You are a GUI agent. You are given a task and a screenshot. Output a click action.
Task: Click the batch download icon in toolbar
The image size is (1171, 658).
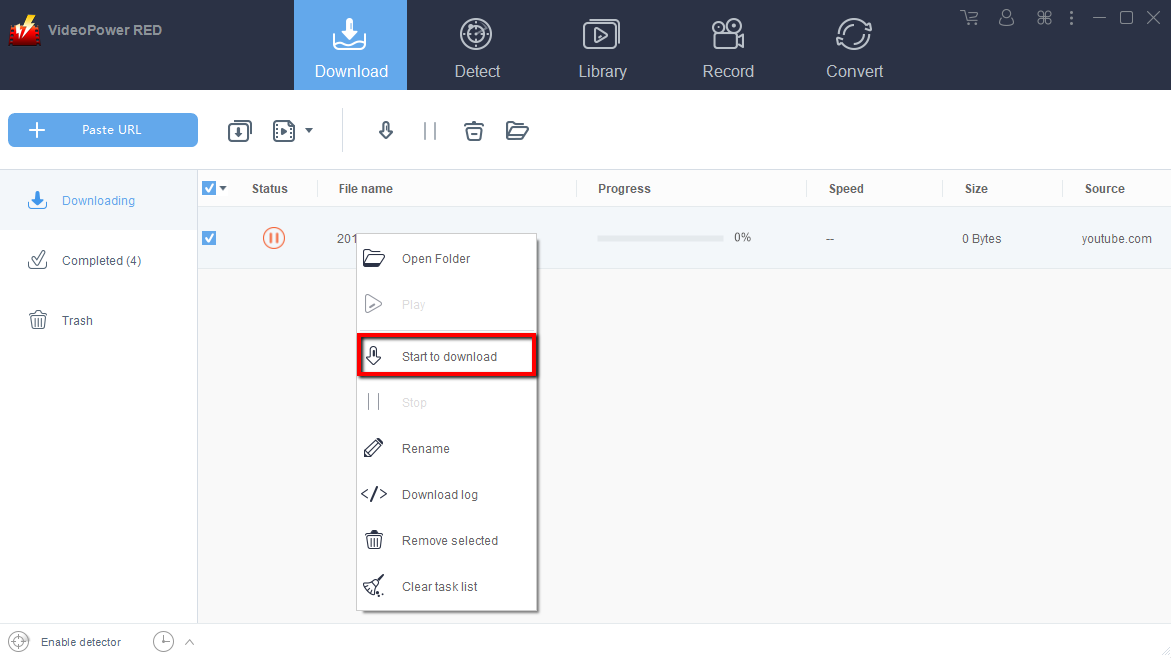click(x=240, y=130)
